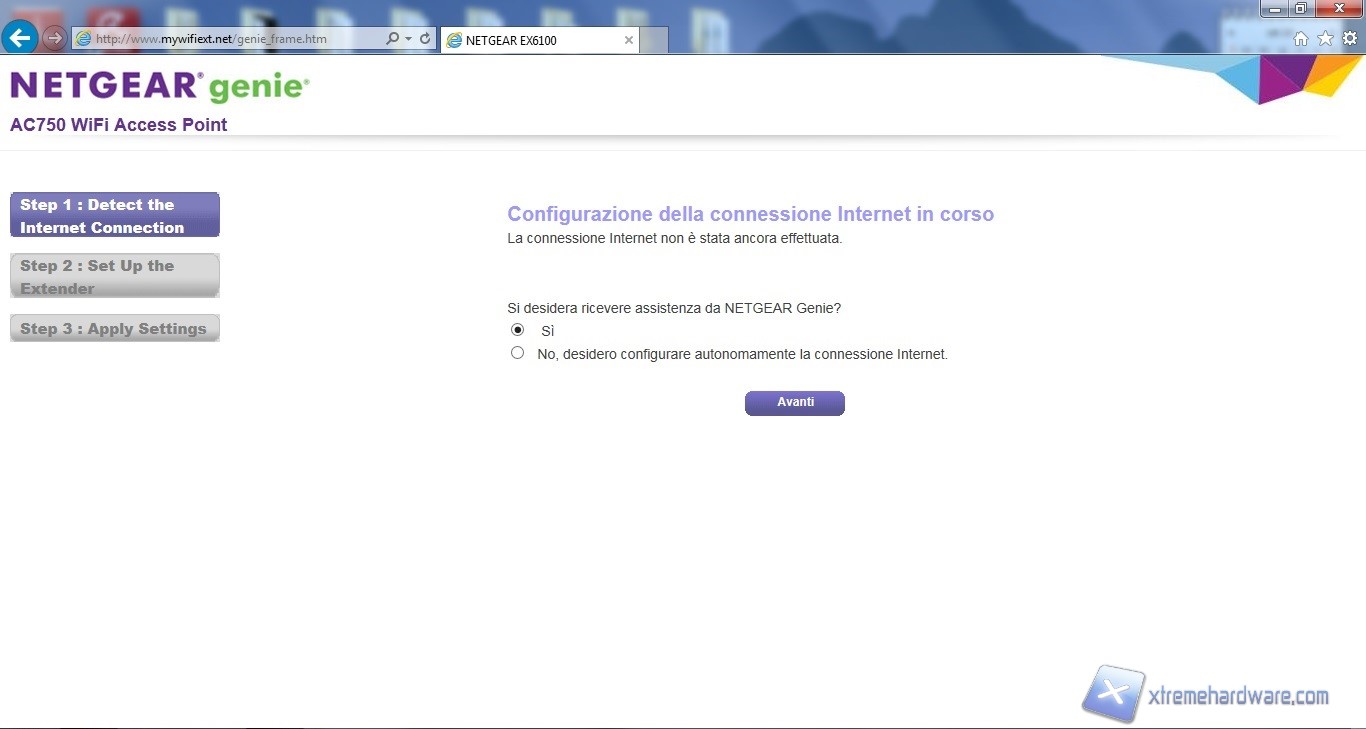Click the browser forward arrow button
The image size is (1366, 729).
(54, 39)
